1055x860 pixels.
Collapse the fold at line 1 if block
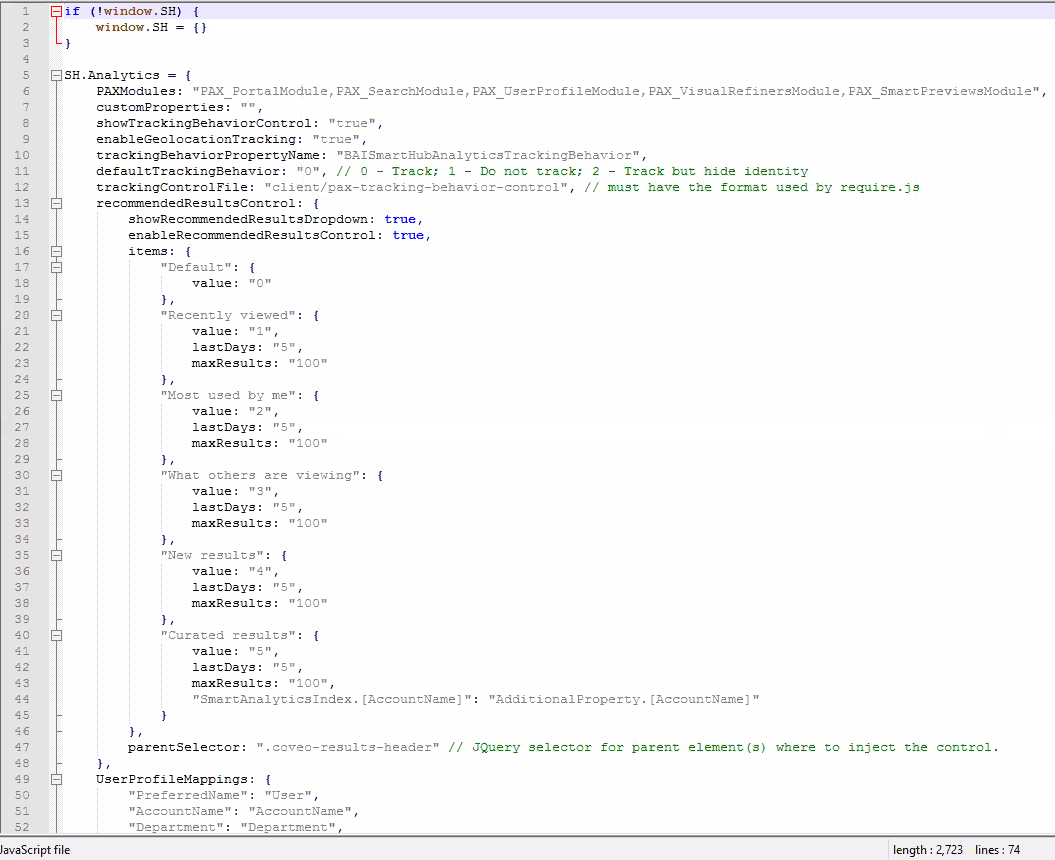tap(56, 11)
